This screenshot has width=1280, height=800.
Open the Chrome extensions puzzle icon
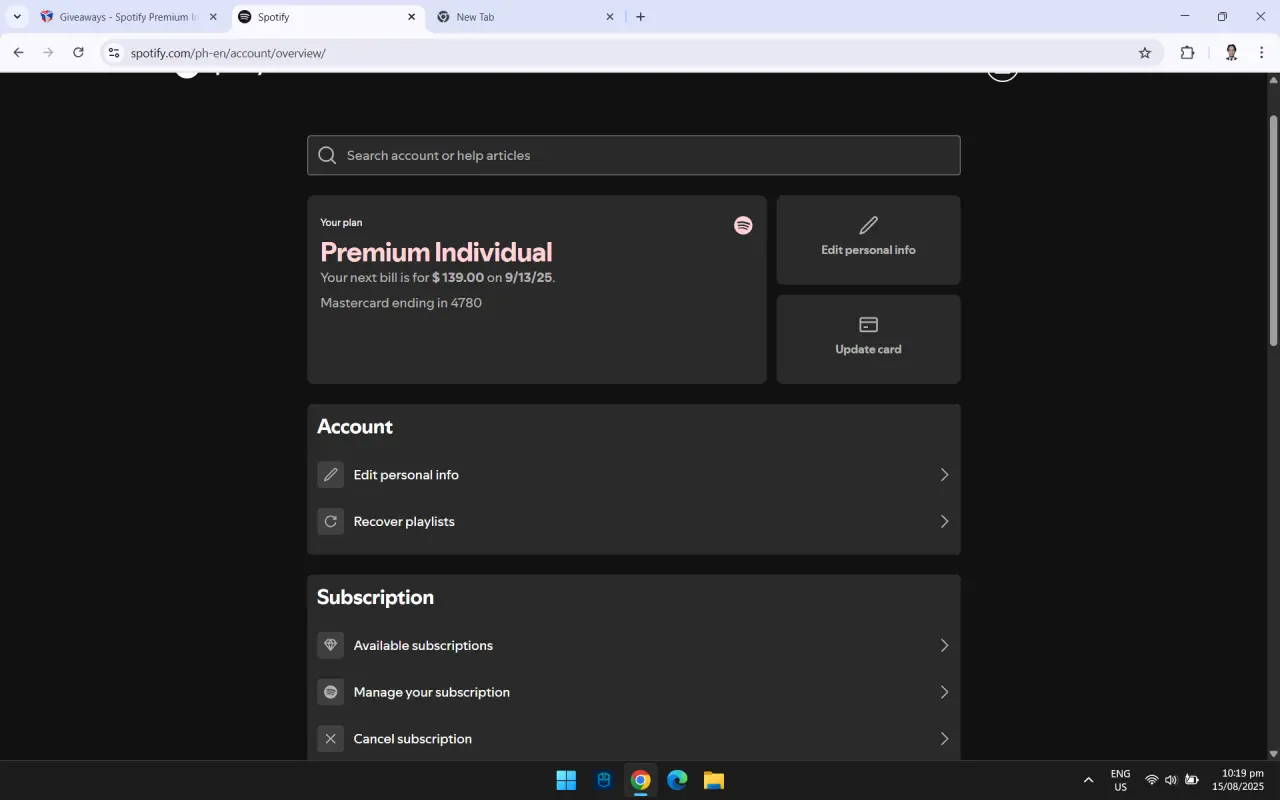click(x=1187, y=53)
